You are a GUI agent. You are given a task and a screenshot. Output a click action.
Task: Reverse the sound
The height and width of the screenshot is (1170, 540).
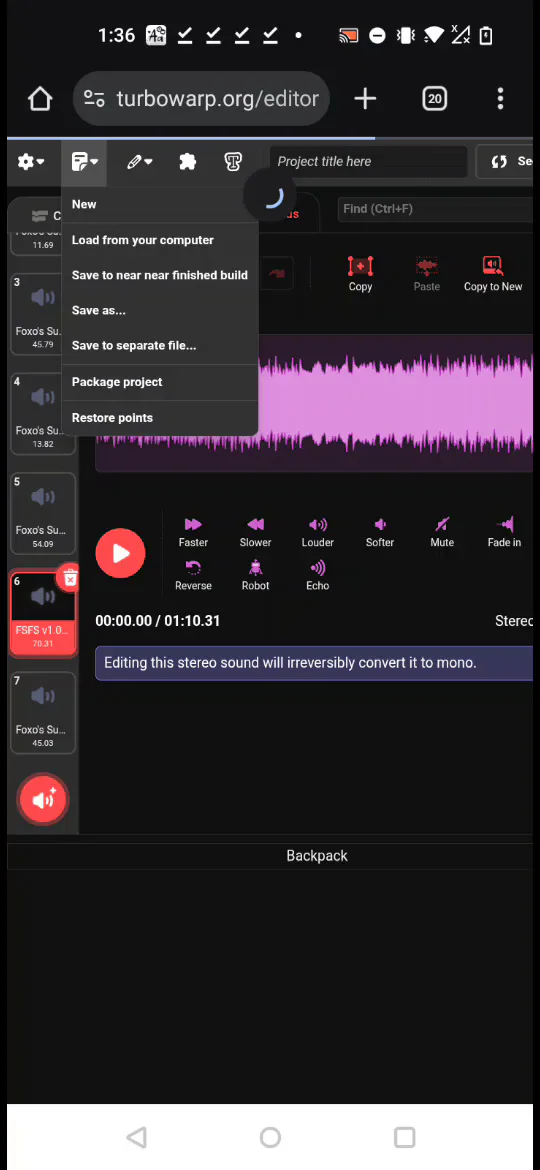tap(193, 575)
